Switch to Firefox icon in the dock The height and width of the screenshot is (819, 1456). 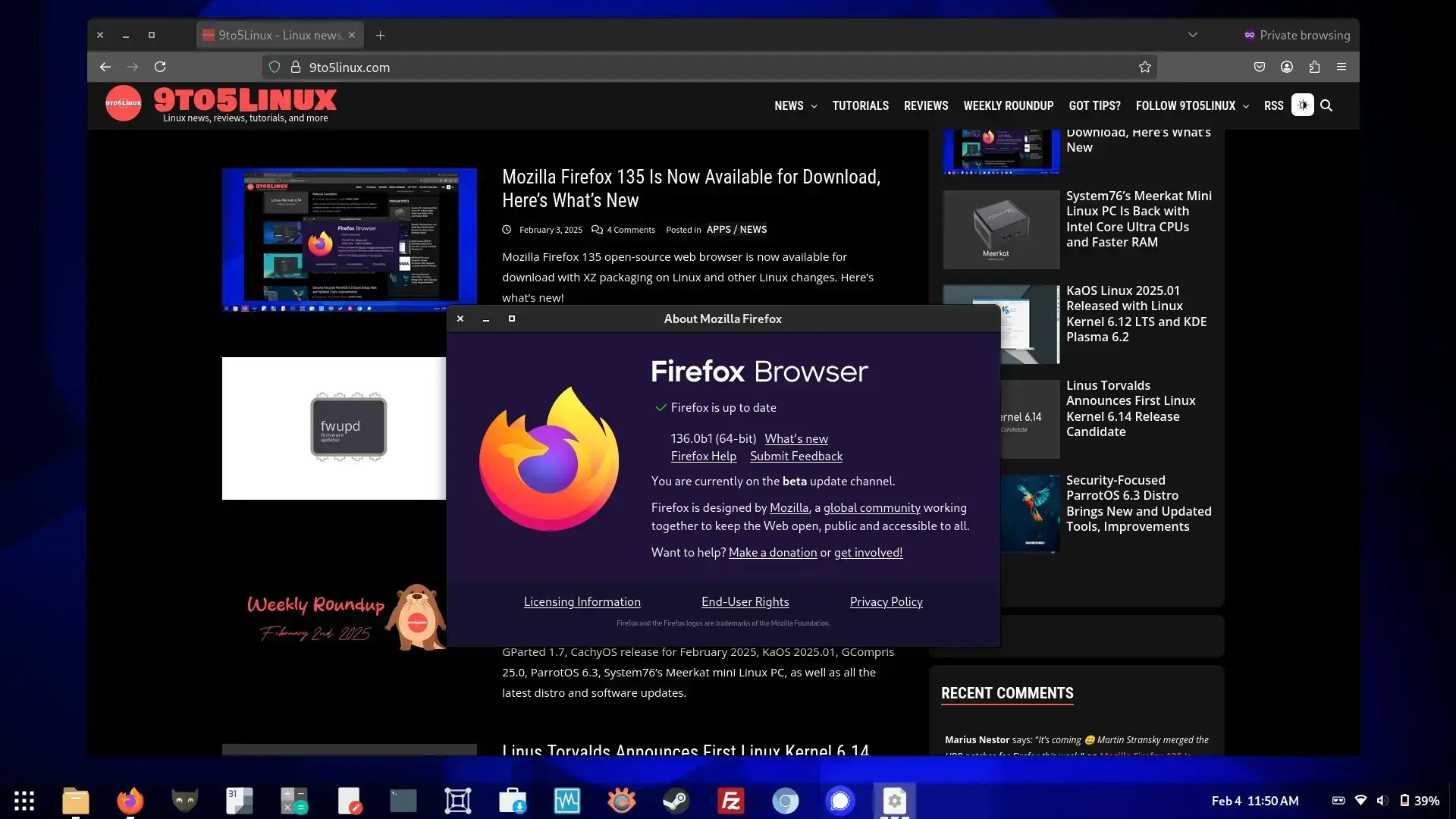click(x=130, y=801)
